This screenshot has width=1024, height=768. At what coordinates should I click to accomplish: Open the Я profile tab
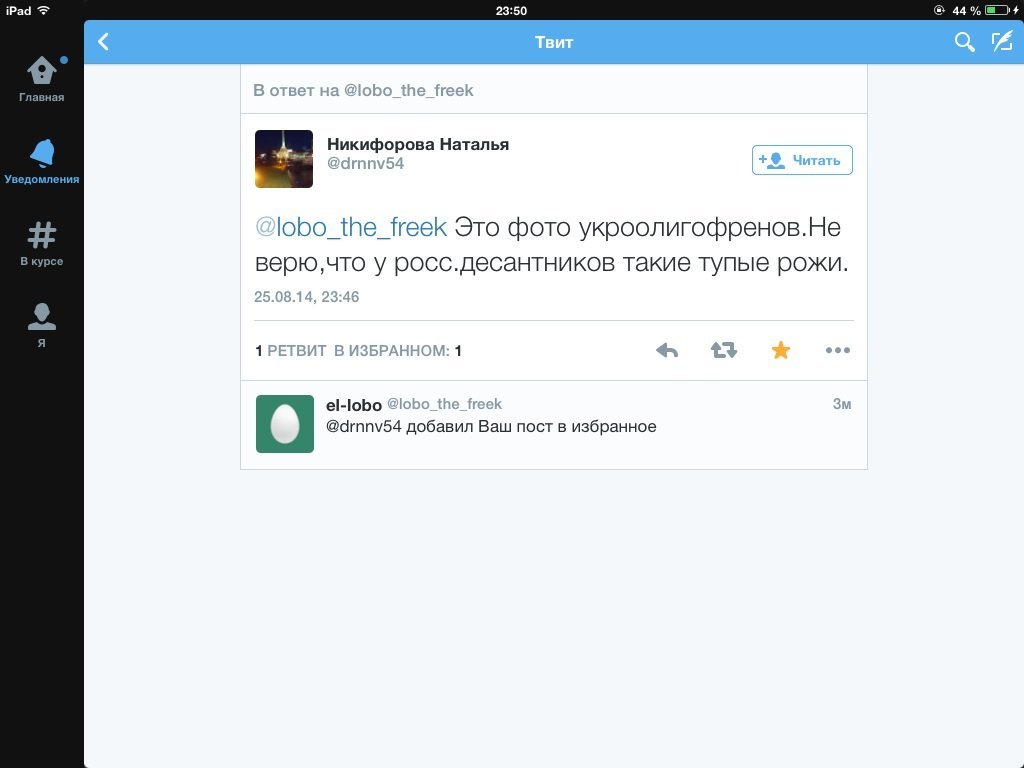tap(41, 325)
